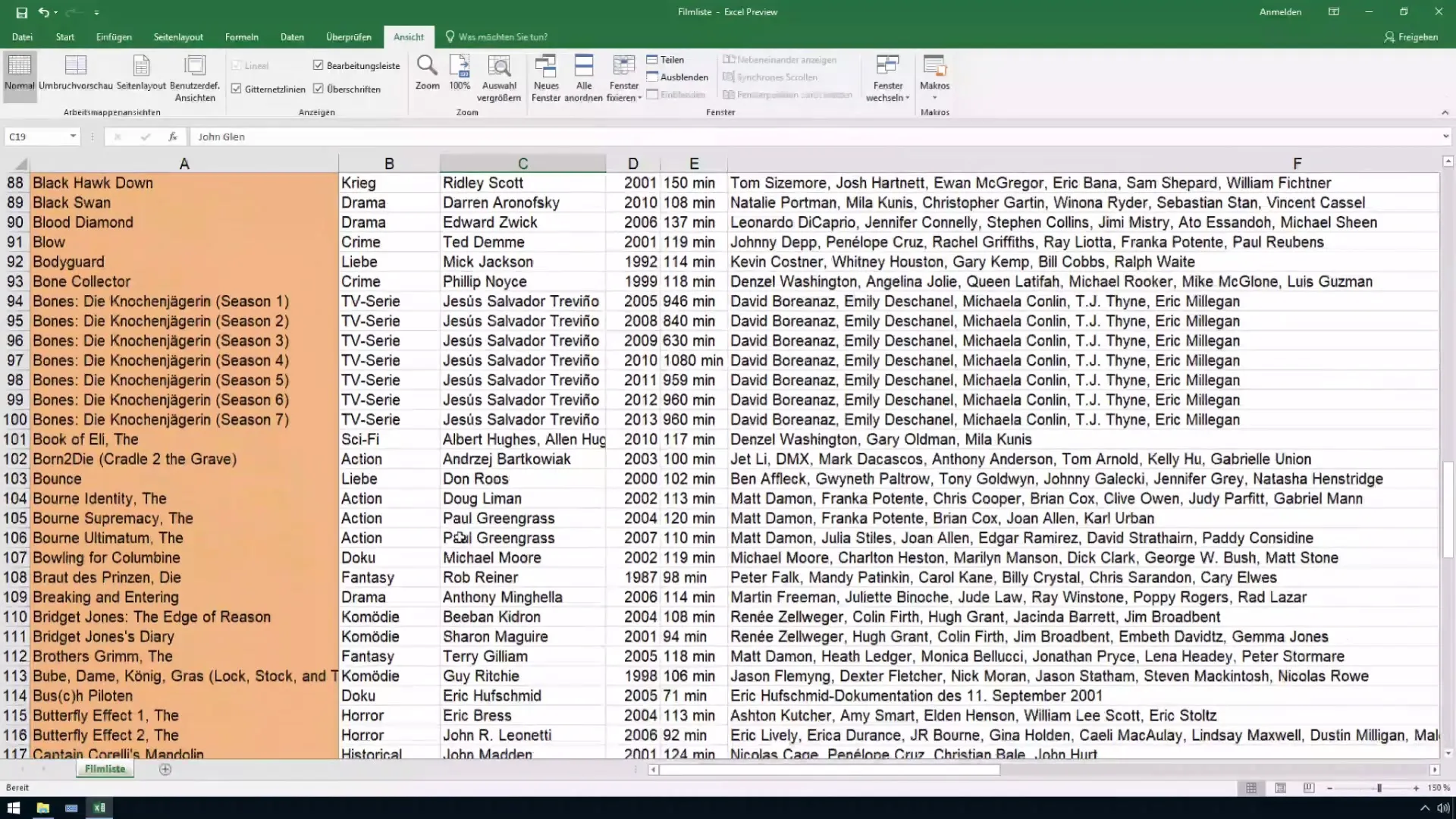
Task: Click the Excel taskbar icon
Action: point(99,808)
